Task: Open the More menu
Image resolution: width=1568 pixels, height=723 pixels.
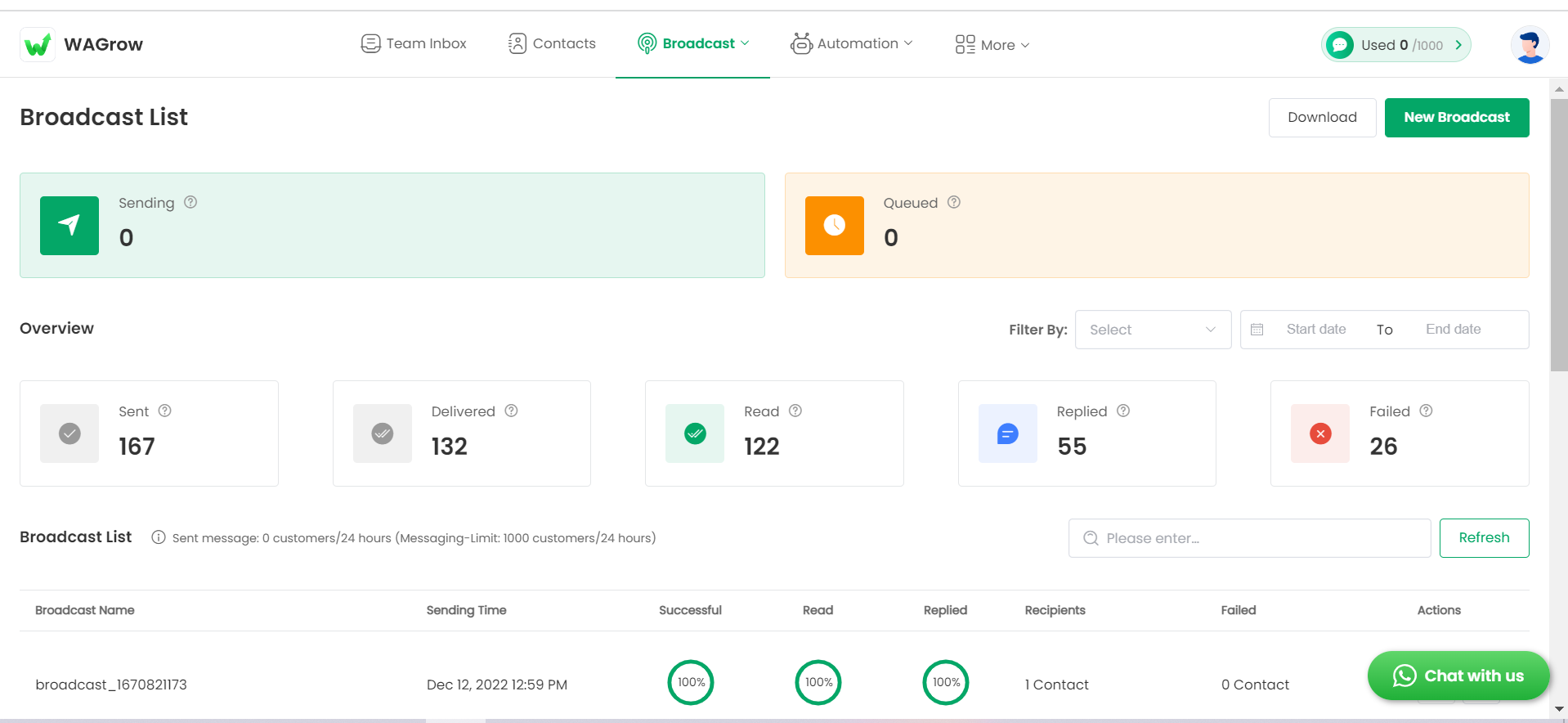Action: point(992,45)
